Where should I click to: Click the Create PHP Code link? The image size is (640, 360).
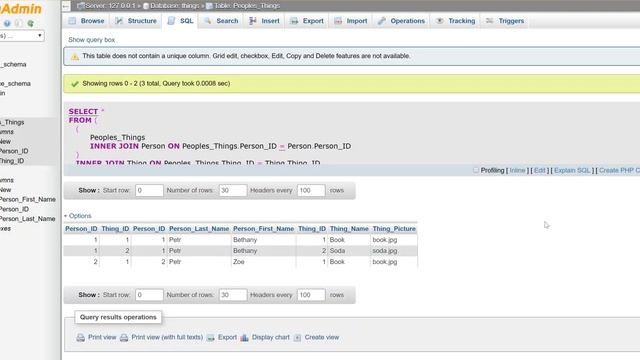coord(619,171)
